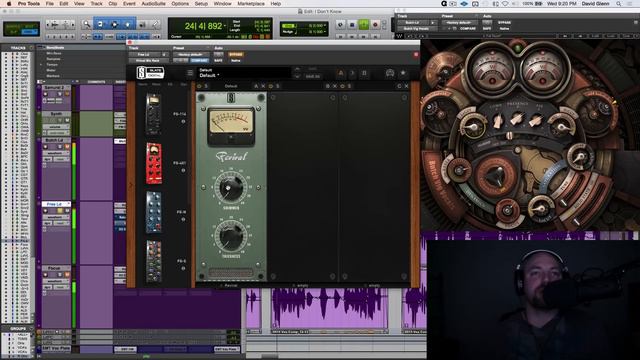
Task: Toggle BYPASS in the Free Ld plugin window
Action: coord(236,54)
